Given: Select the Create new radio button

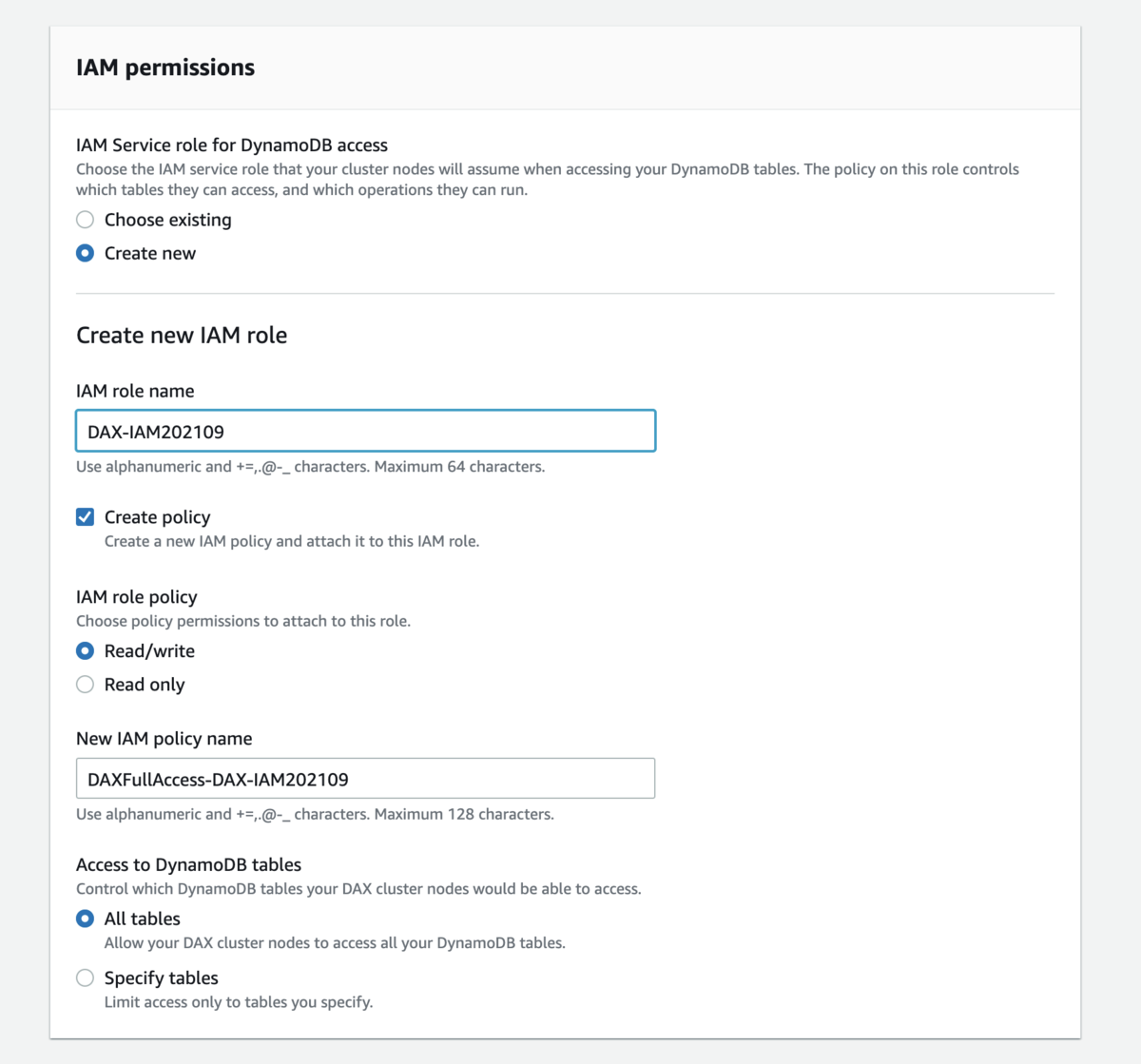Looking at the screenshot, I should tap(85, 253).
